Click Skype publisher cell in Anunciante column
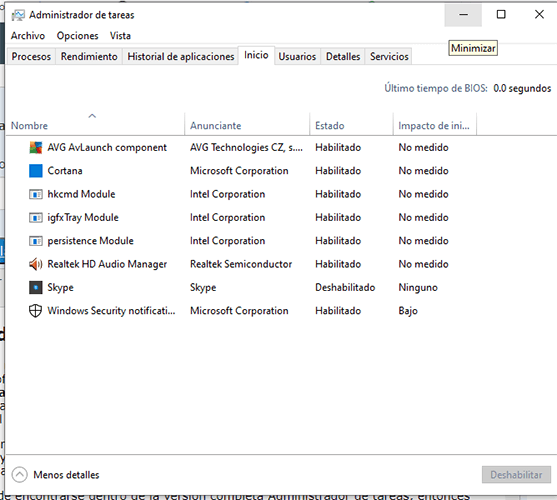Image resolution: width=557 pixels, height=500 pixels. tap(203, 287)
